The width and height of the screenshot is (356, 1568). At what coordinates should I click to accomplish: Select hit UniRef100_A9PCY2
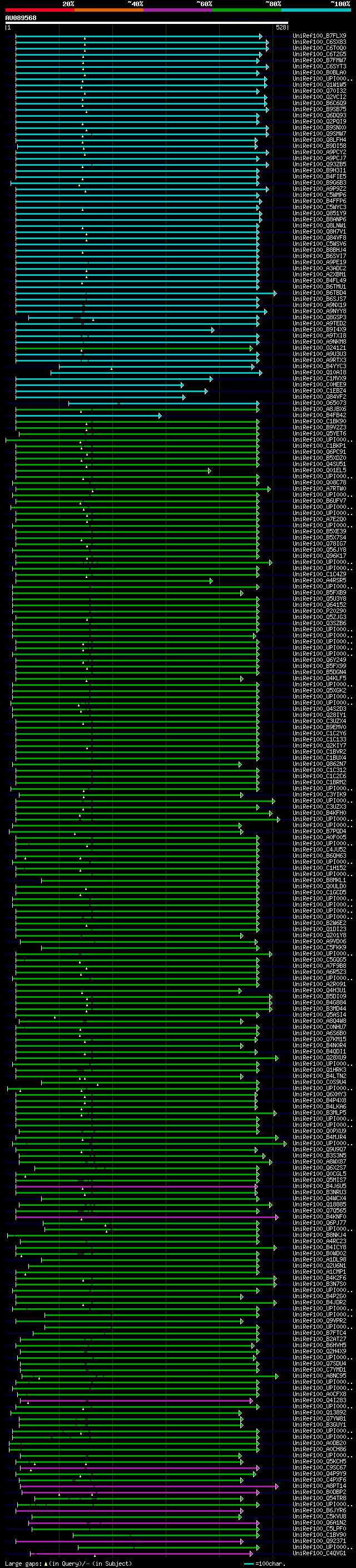pyautogui.click(x=319, y=152)
